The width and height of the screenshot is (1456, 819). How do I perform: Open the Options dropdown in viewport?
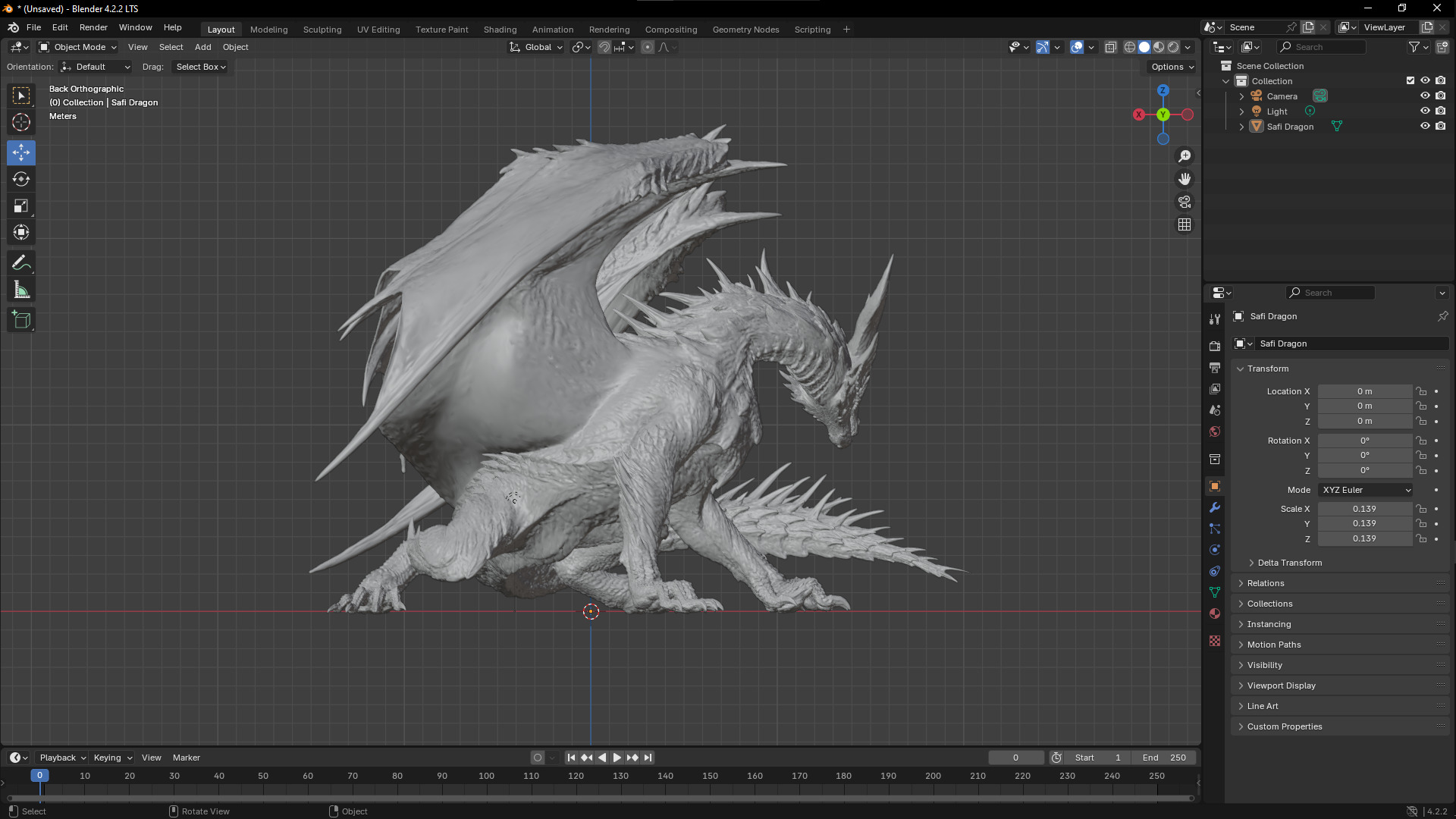coord(1172,67)
